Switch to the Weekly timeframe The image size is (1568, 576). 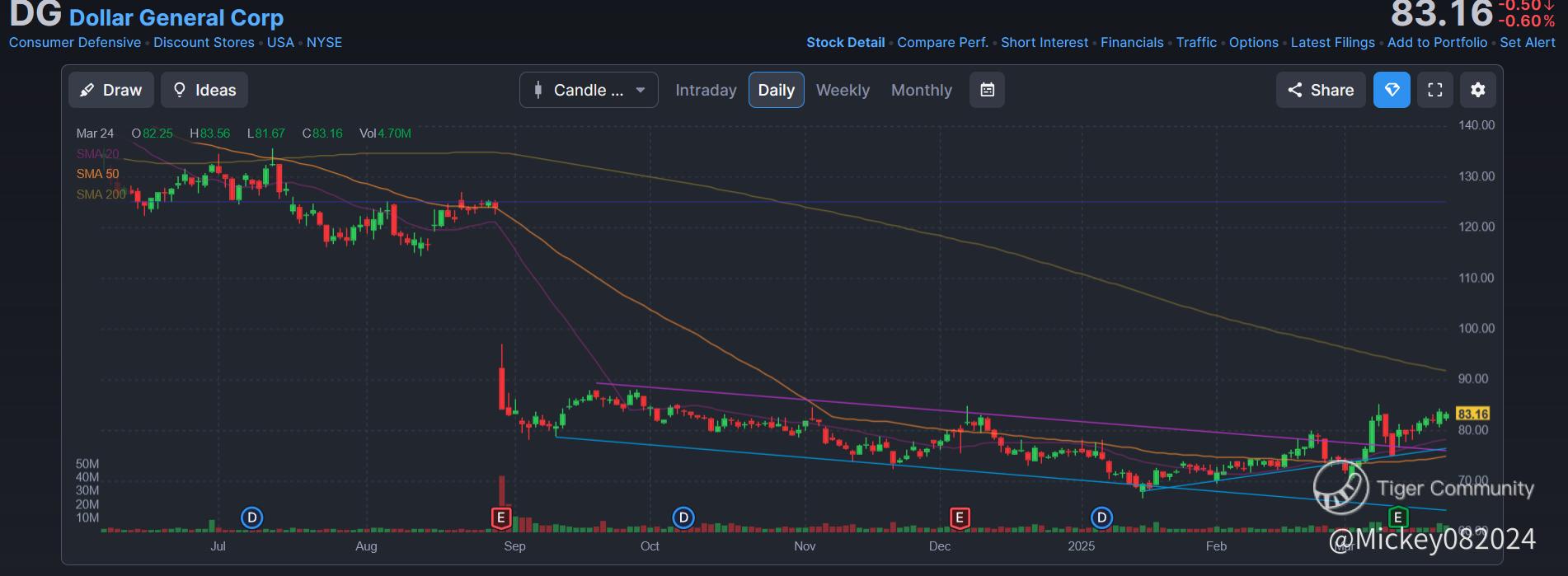[x=843, y=90]
